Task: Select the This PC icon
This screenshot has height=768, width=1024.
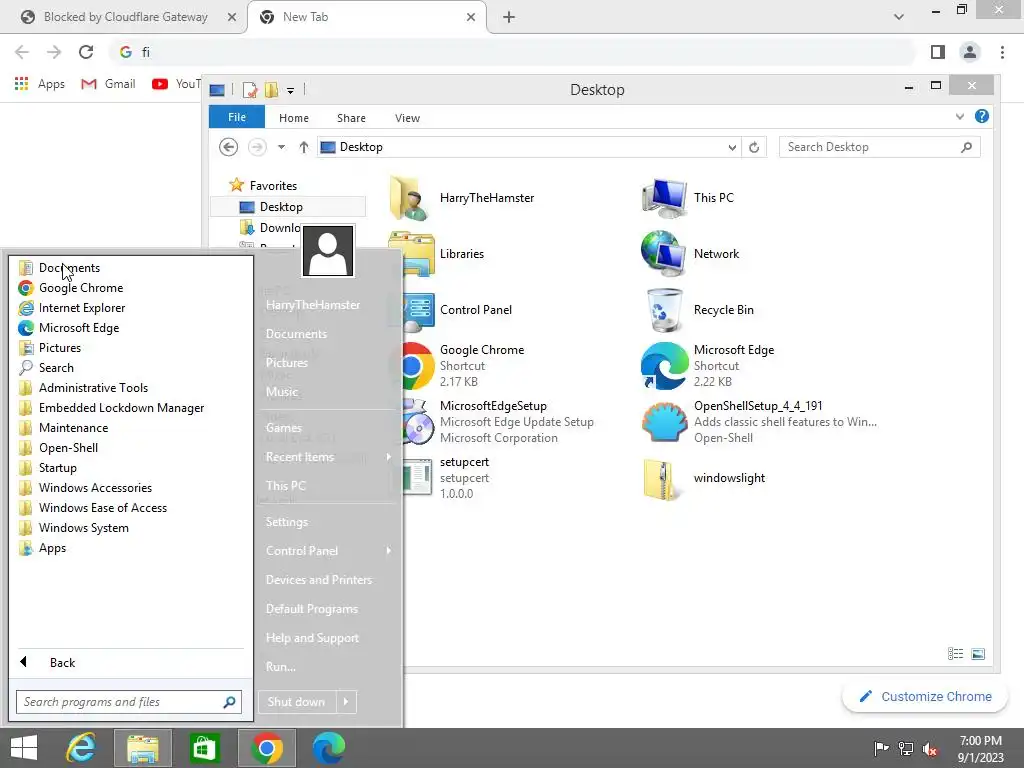Action: click(688, 198)
